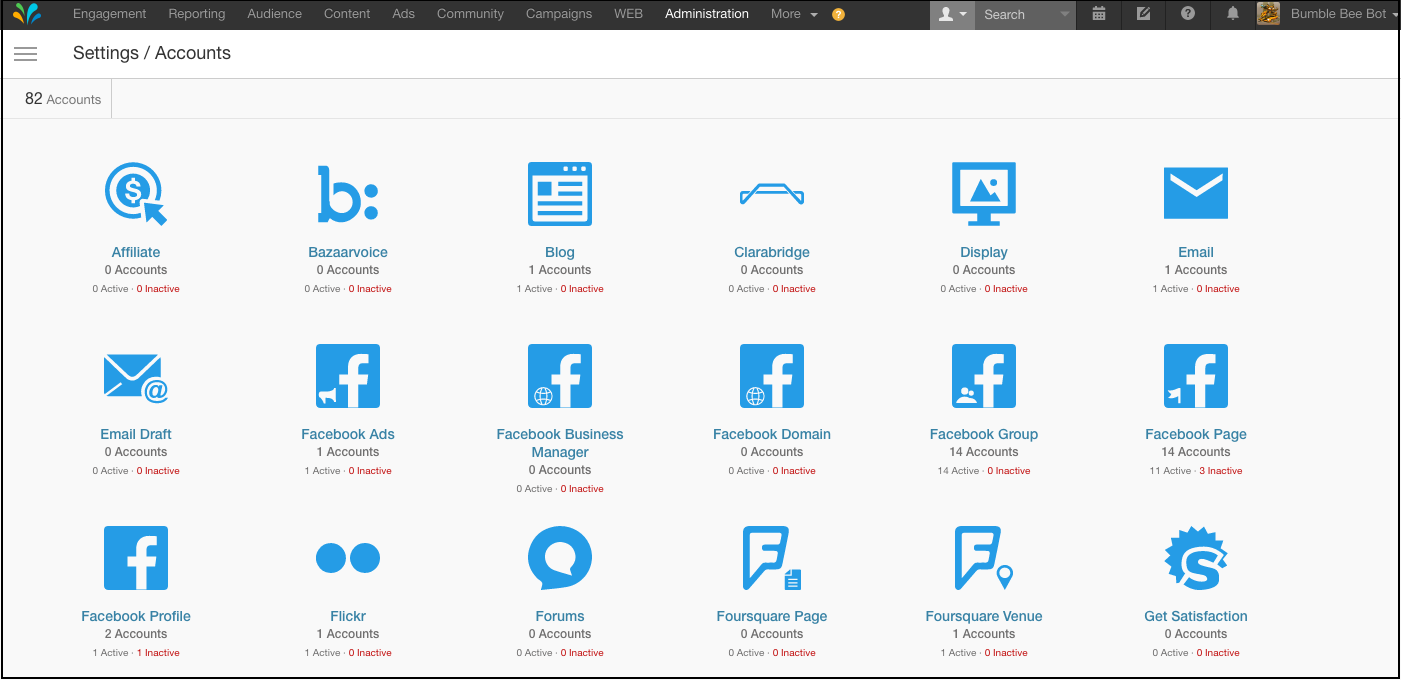Switch to the Audience menu
Viewport: 1401px width, 680px height.
(275, 14)
